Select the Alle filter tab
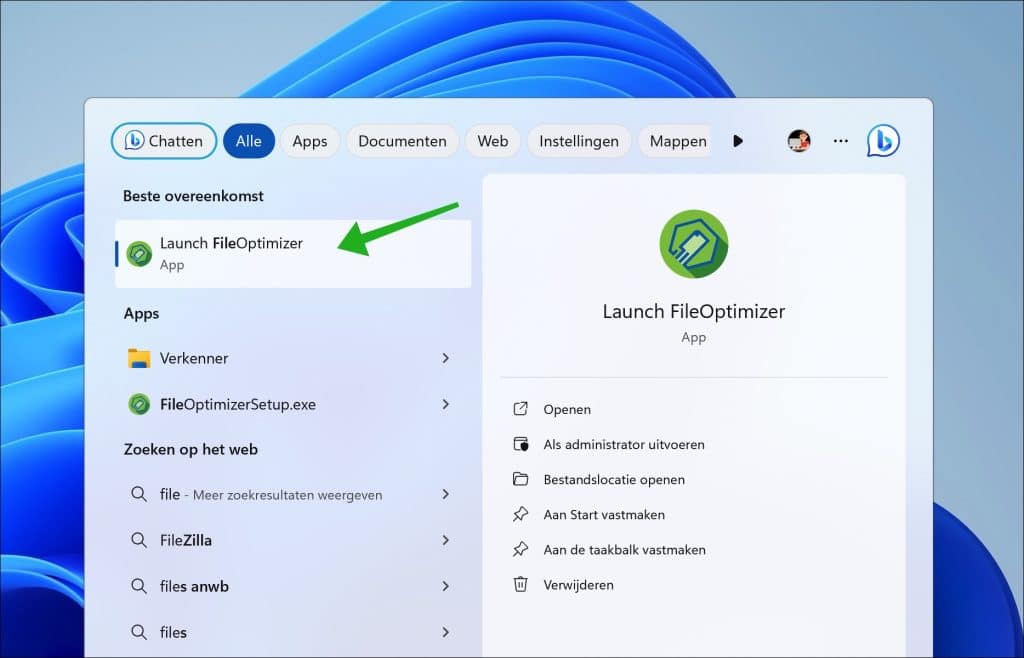 (249, 141)
